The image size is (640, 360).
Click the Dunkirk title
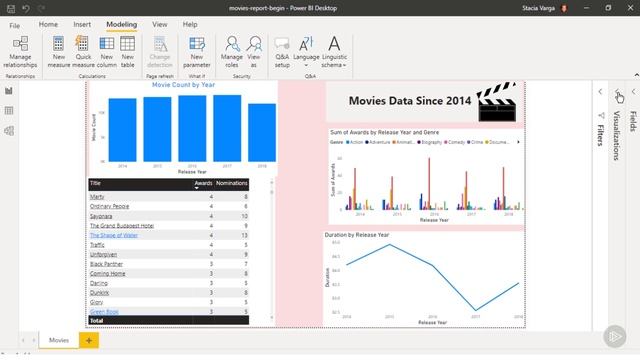[x=99, y=292]
